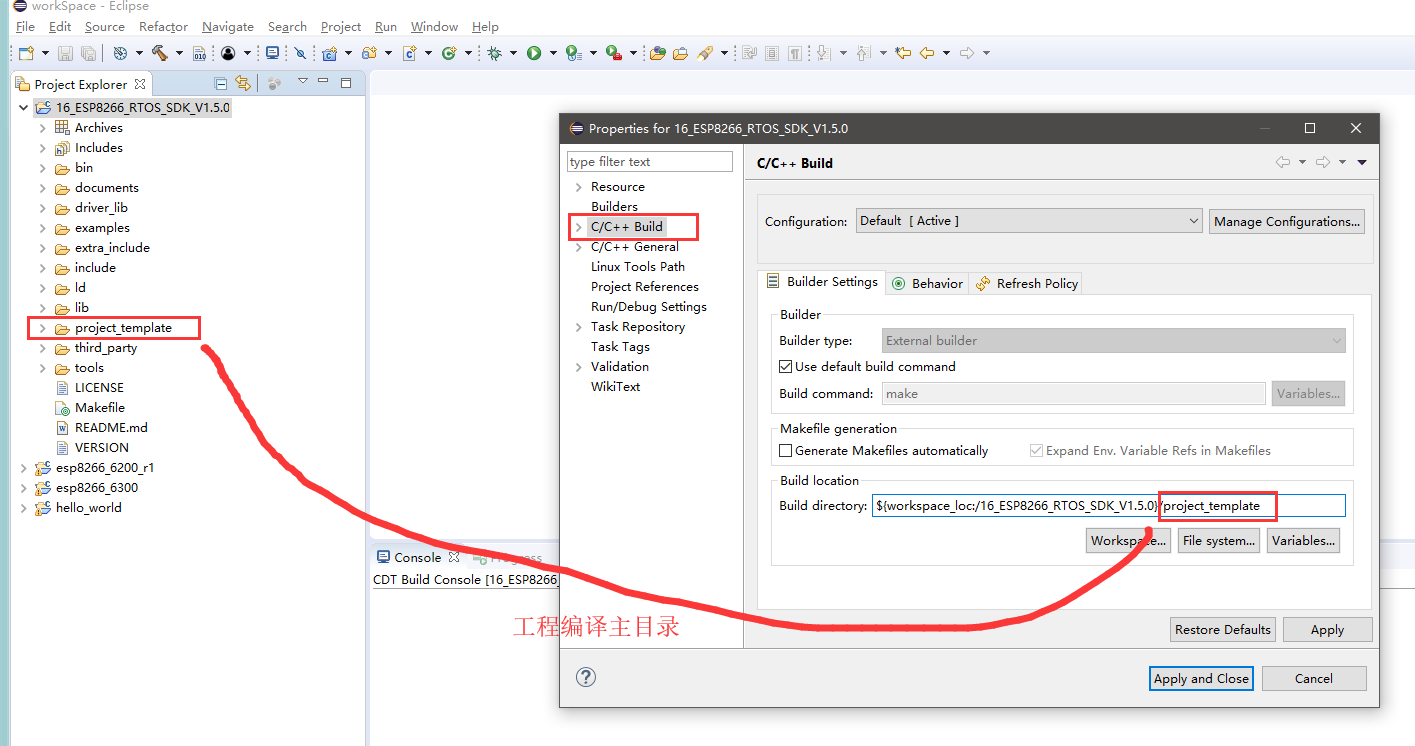Image resolution: width=1415 pixels, height=746 pixels.
Task: Click the Workspace button
Action: (x=1129, y=541)
